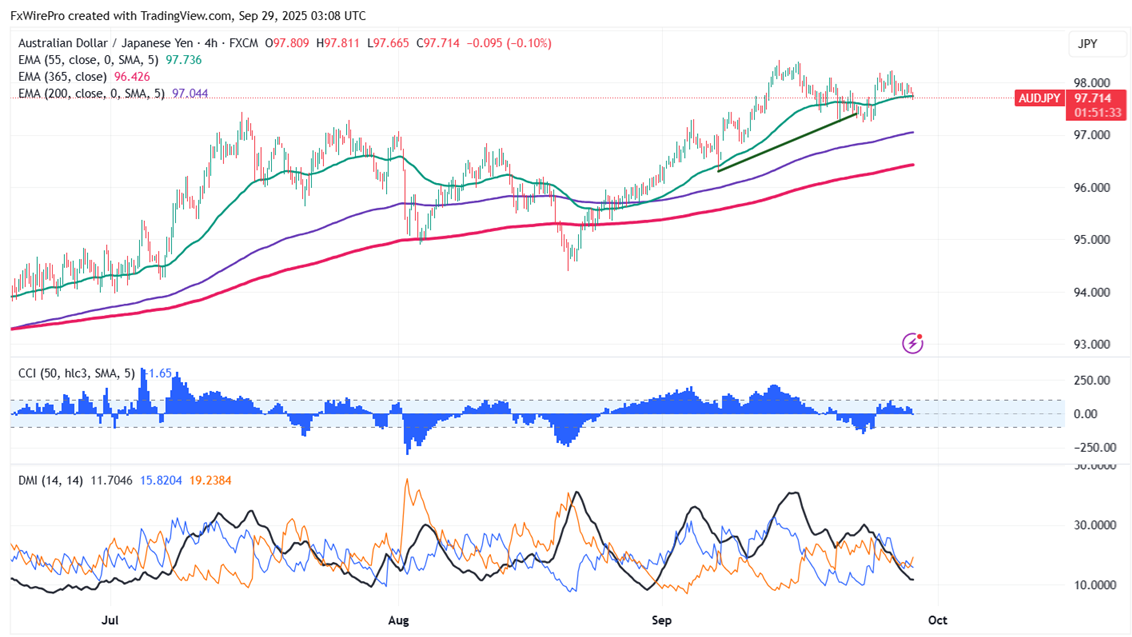The width and height of the screenshot is (1132, 637).
Task: Click the Sep label on time axis
Action: 661,620
